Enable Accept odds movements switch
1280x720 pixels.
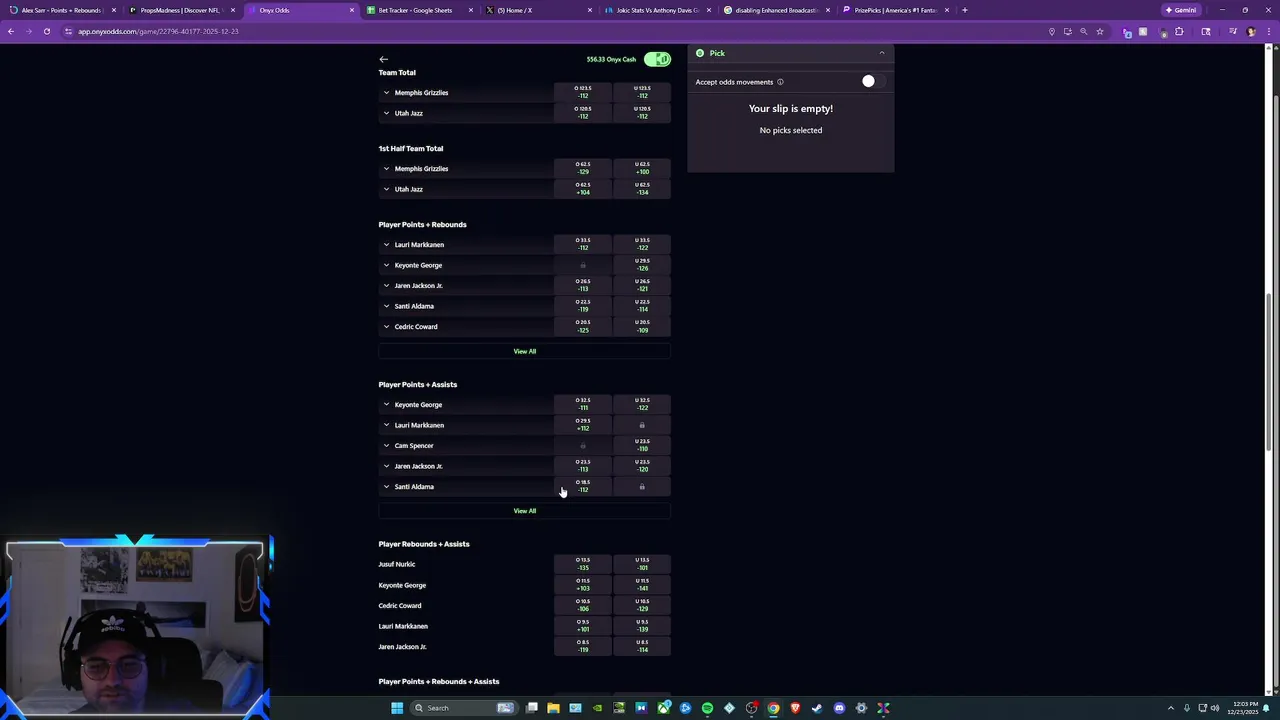tap(873, 81)
